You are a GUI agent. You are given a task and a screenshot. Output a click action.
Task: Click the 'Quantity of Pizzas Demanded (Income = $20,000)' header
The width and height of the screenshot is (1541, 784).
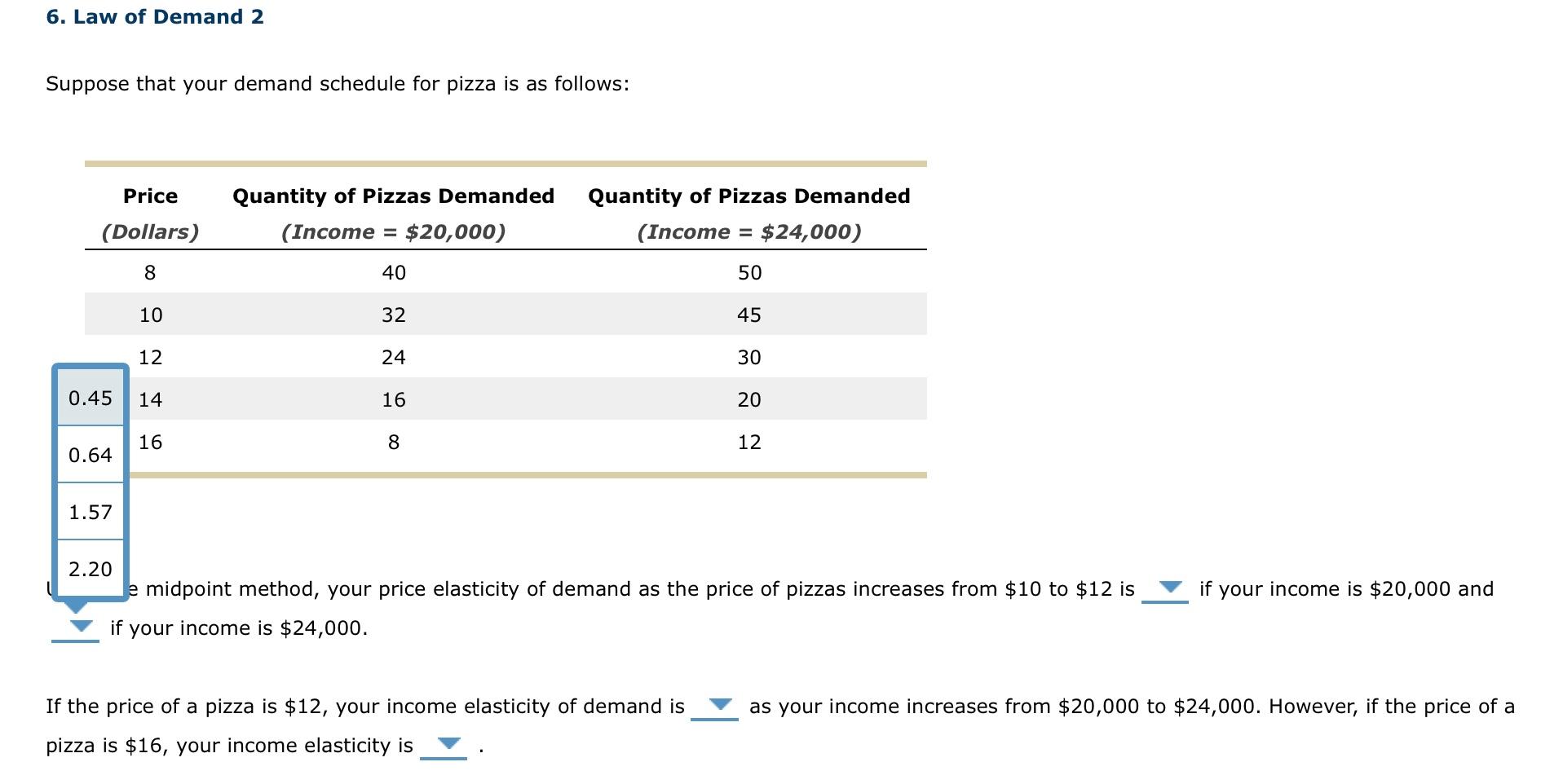point(394,214)
